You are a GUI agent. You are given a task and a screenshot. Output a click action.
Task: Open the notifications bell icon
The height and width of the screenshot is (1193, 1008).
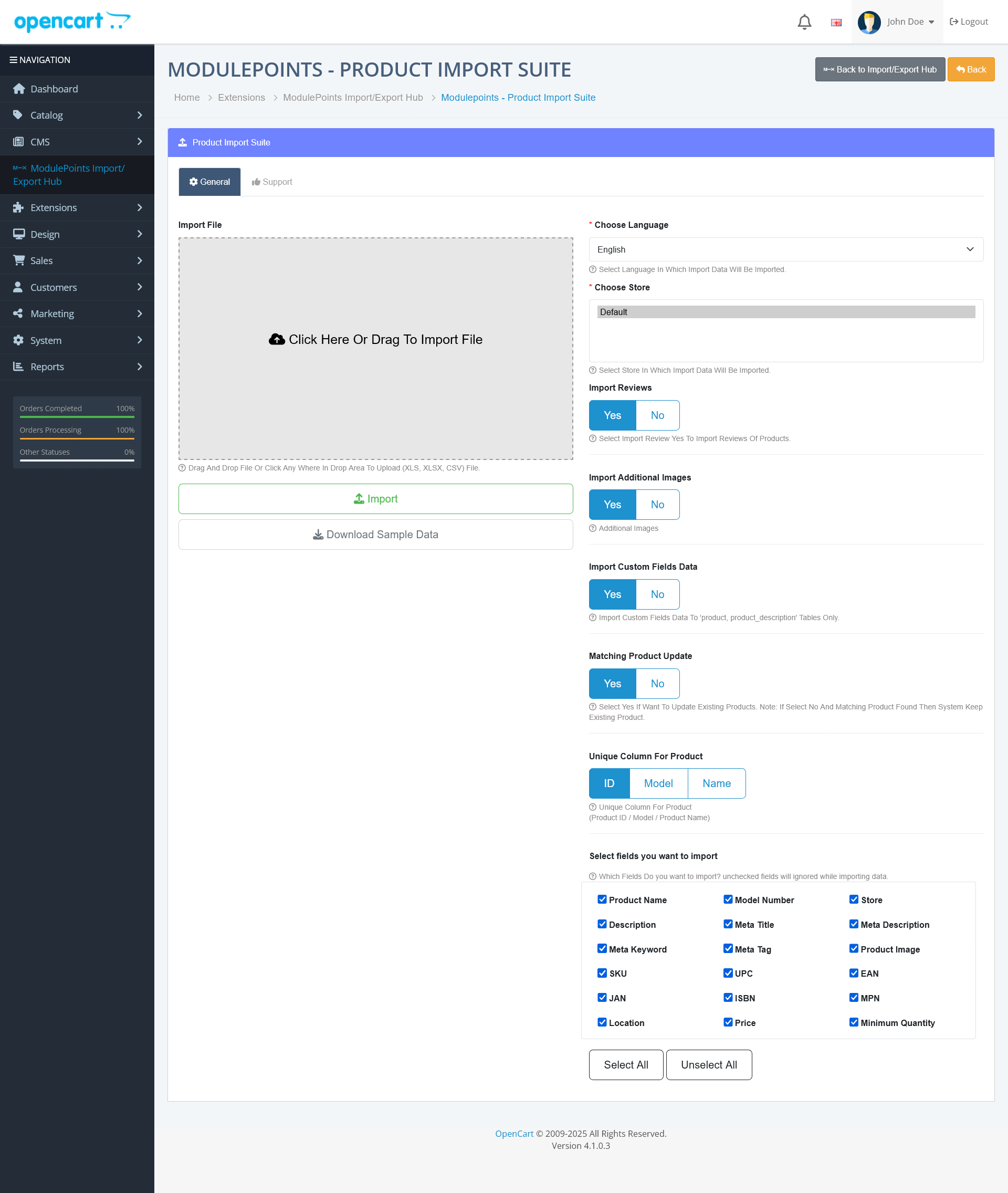click(x=804, y=22)
